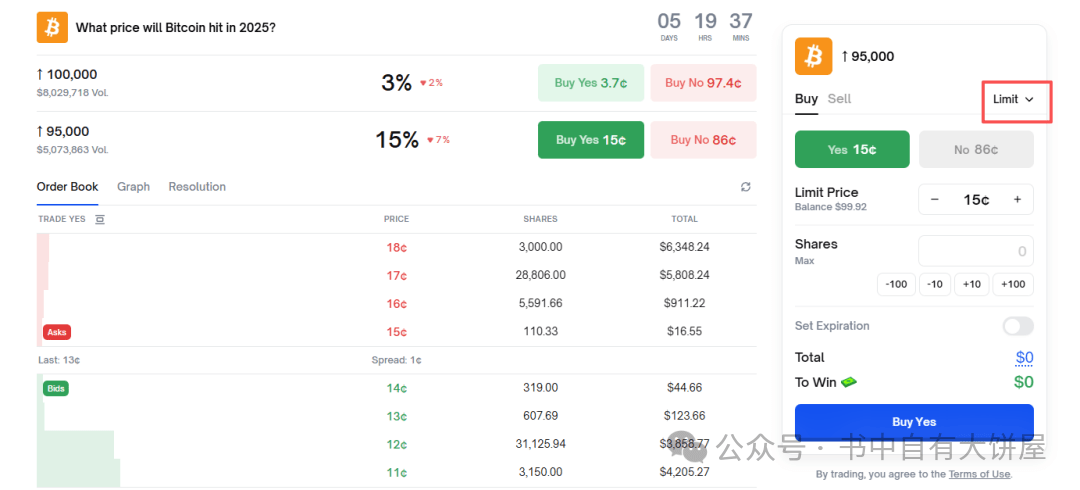Select the Yes 15¢ outcome option
The width and height of the screenshot is (1080, 490).
coord(852,150)
